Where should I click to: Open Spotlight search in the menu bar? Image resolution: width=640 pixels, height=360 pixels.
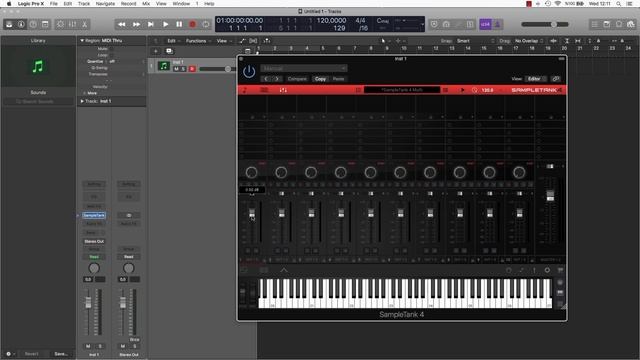619,4
